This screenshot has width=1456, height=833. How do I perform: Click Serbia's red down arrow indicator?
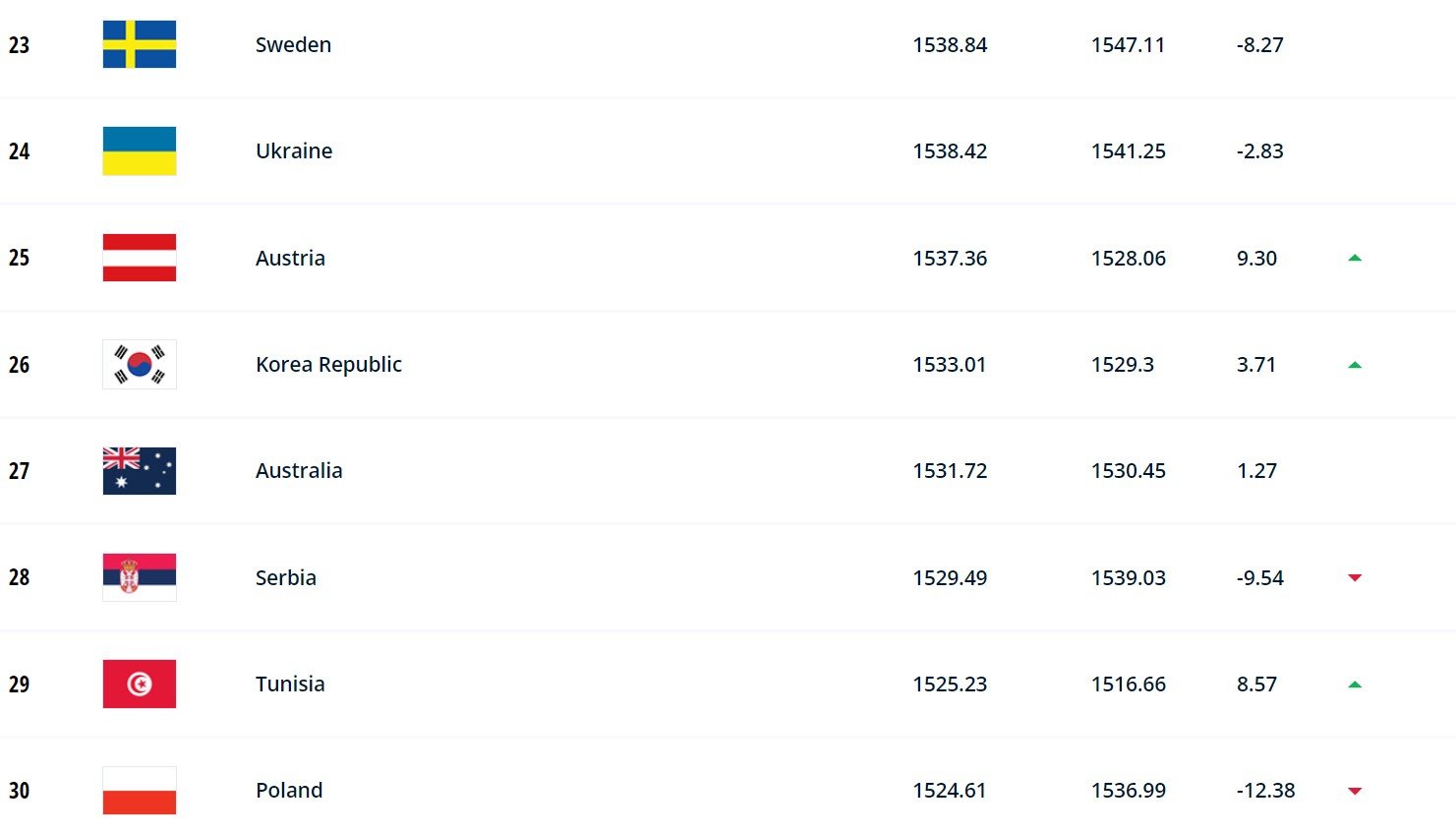1355,577
